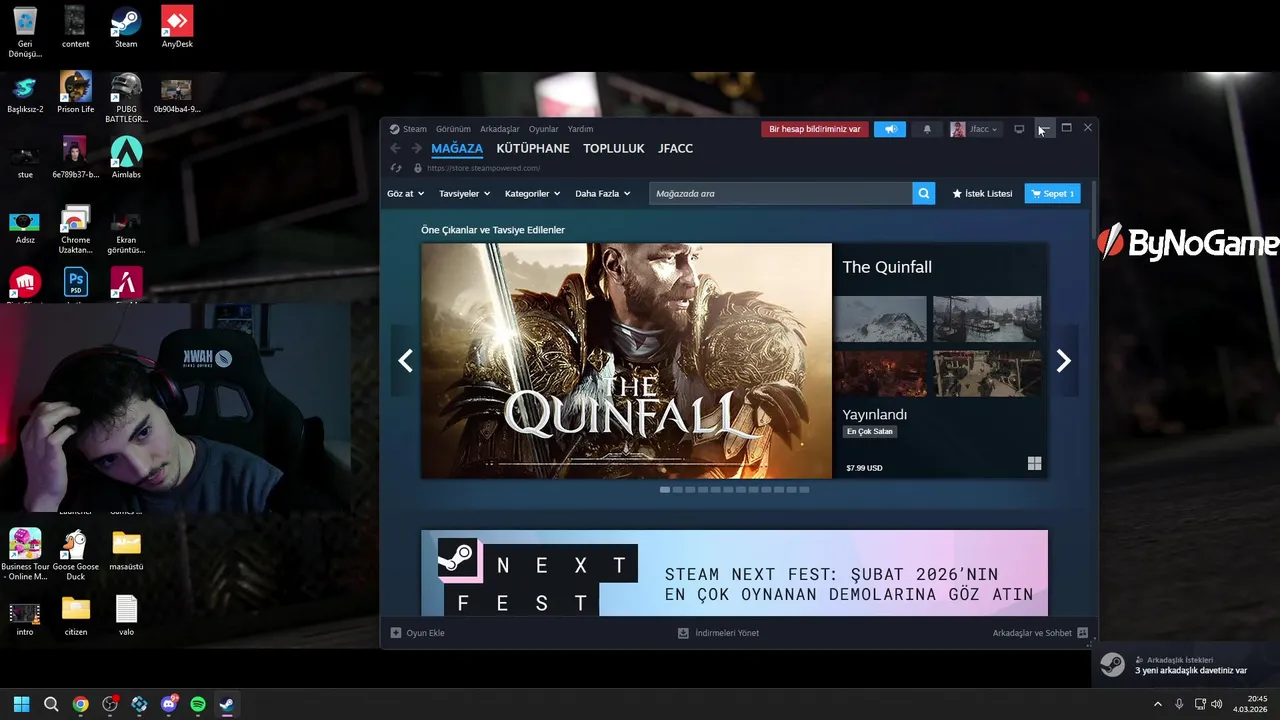
Task: Click the $7.99 USD price
Action: (864, 468)
